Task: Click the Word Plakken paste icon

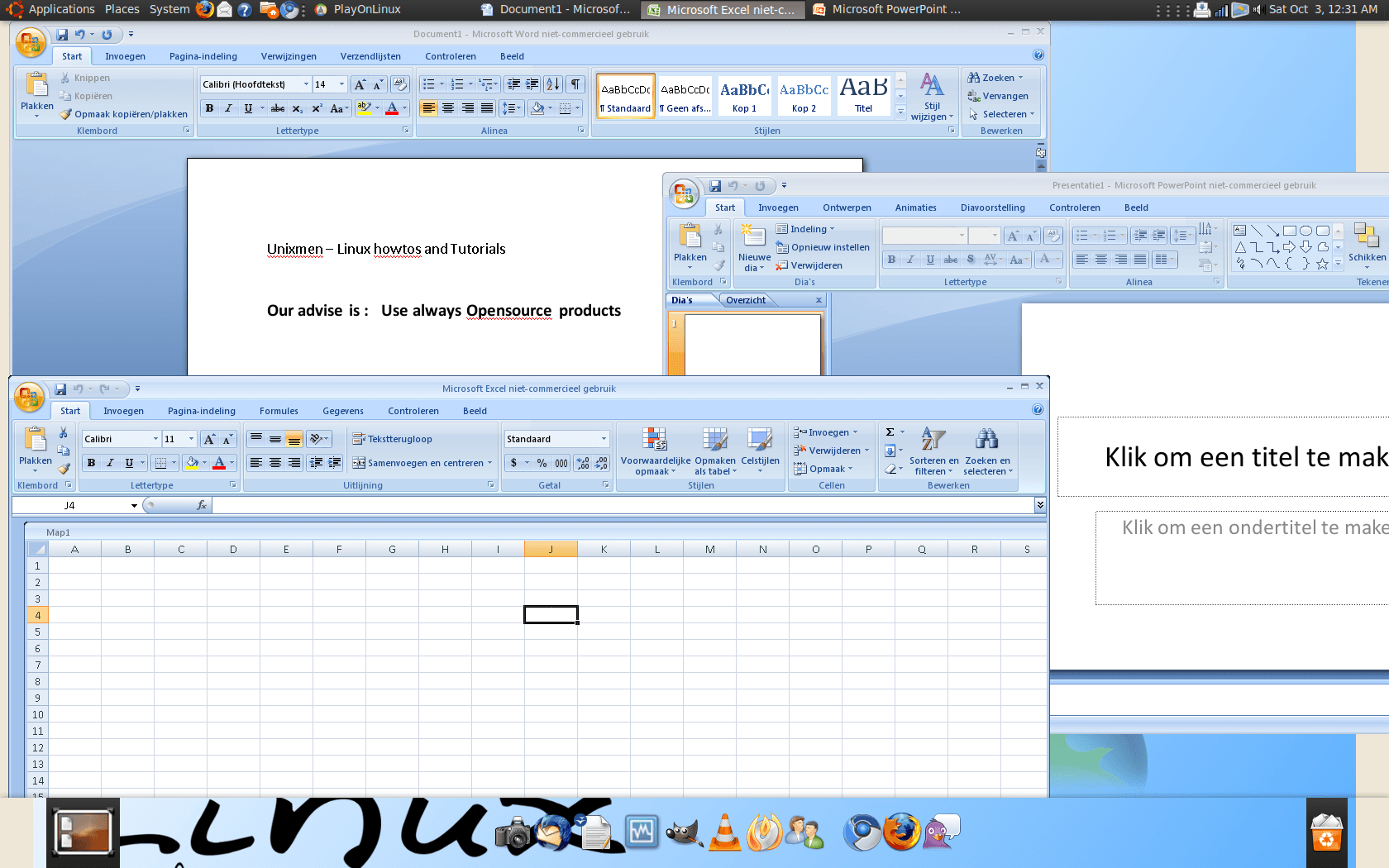Action: click(x=36, y=85)
